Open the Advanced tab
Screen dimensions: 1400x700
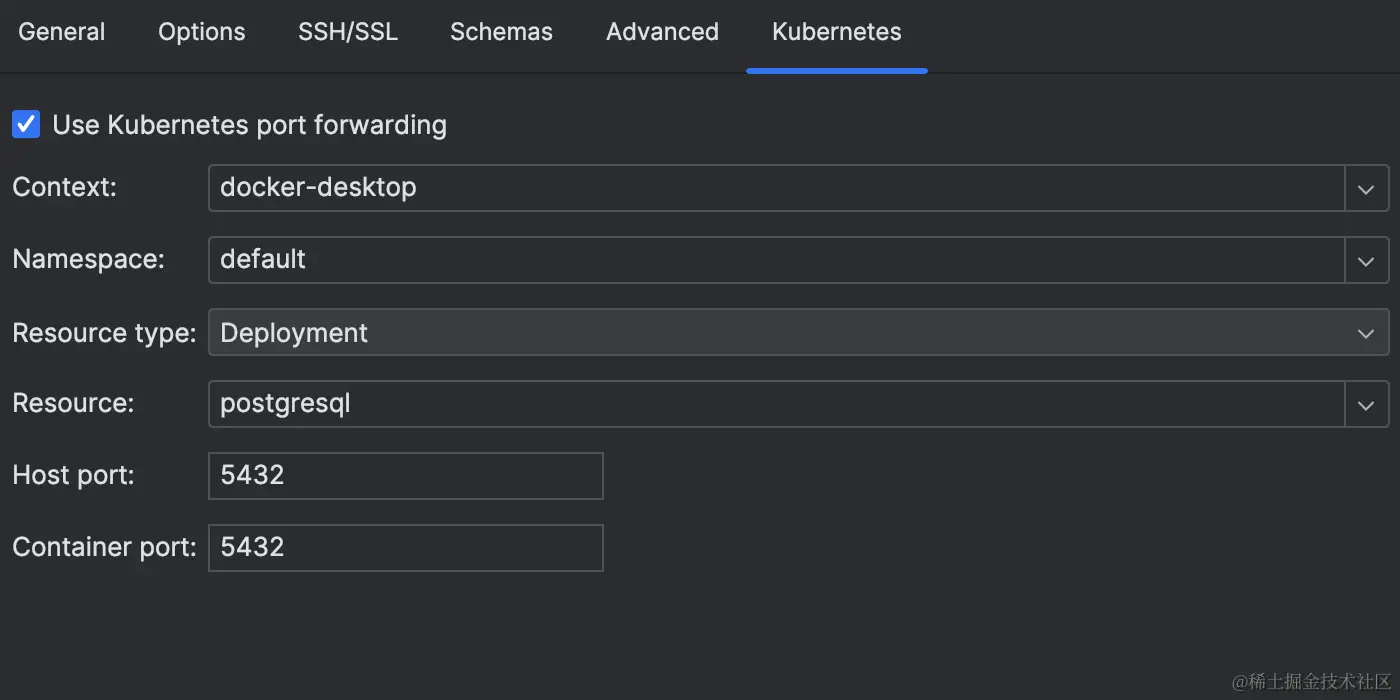click(662, 32)
